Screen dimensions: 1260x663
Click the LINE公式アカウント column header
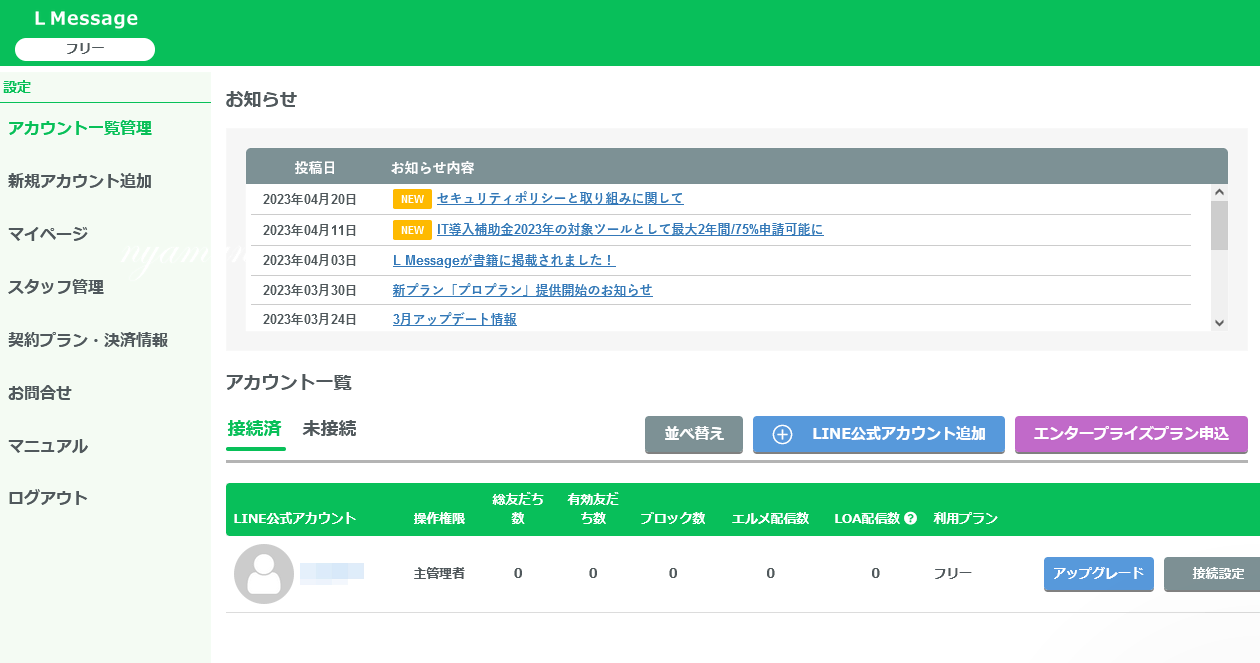(x=295, y=519)
